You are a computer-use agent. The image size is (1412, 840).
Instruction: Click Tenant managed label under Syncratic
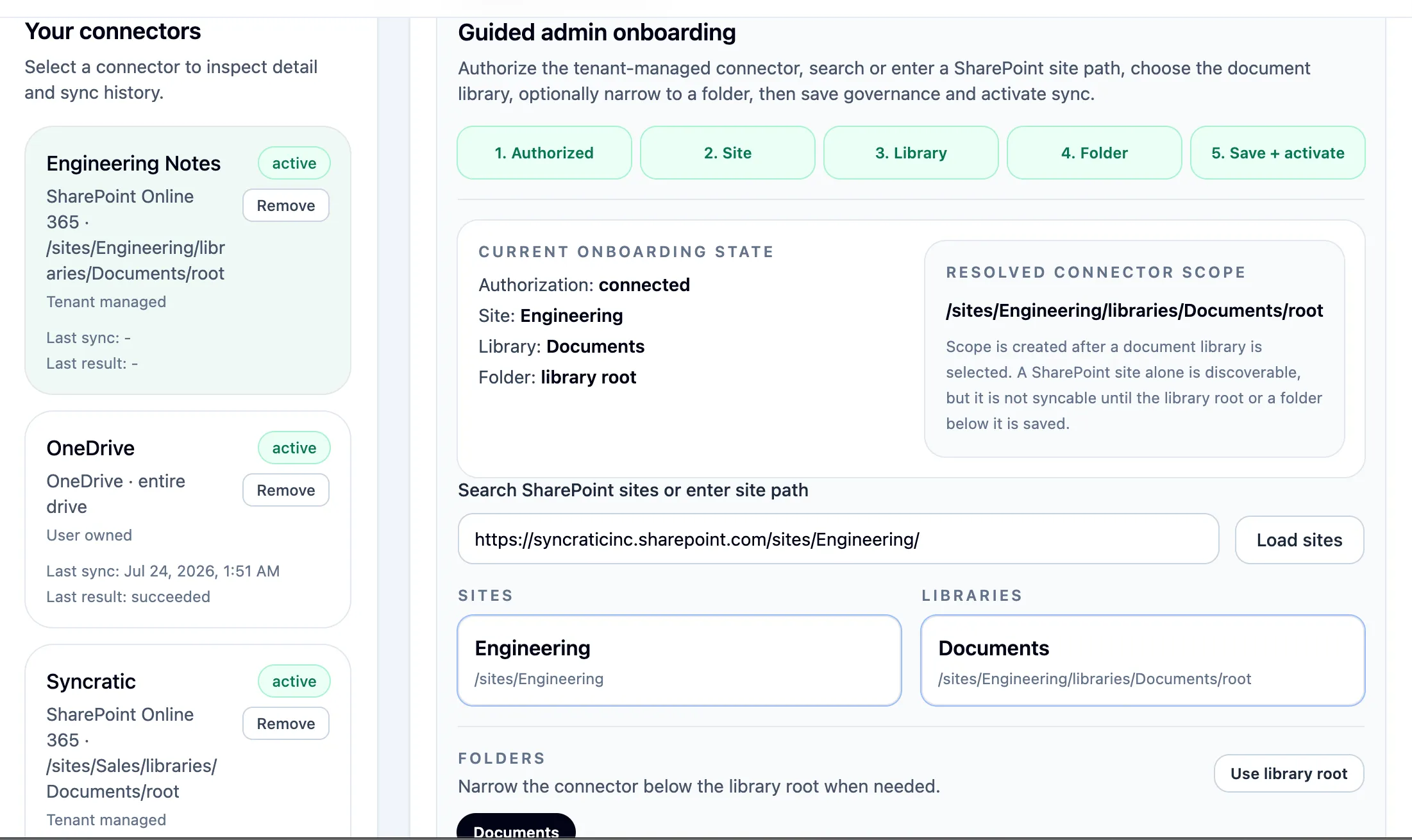pos(106,819)
